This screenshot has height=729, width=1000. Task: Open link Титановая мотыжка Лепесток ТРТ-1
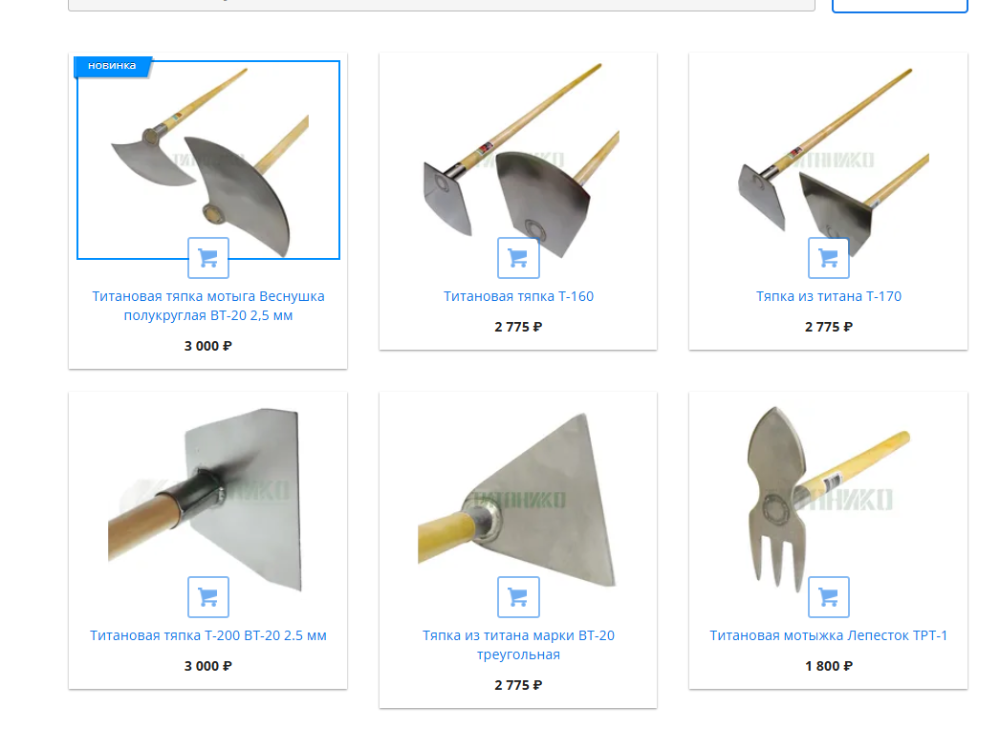828,635
